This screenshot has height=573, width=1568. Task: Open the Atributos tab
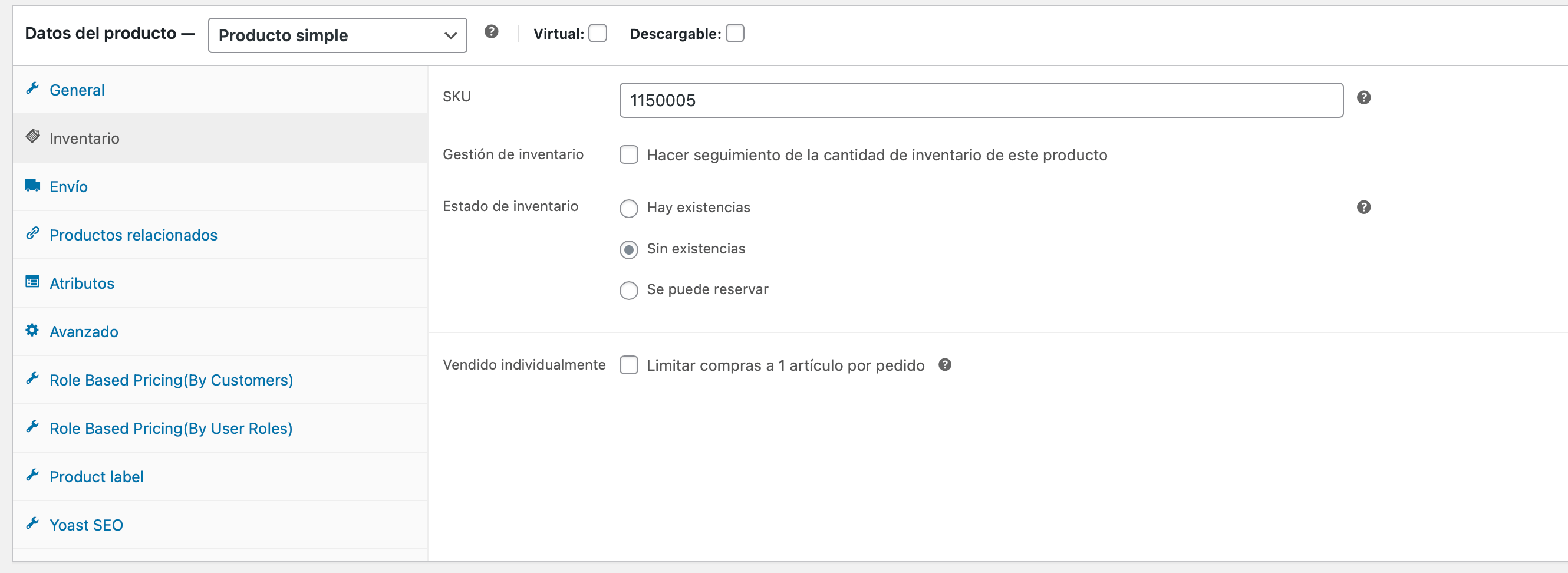220,283
